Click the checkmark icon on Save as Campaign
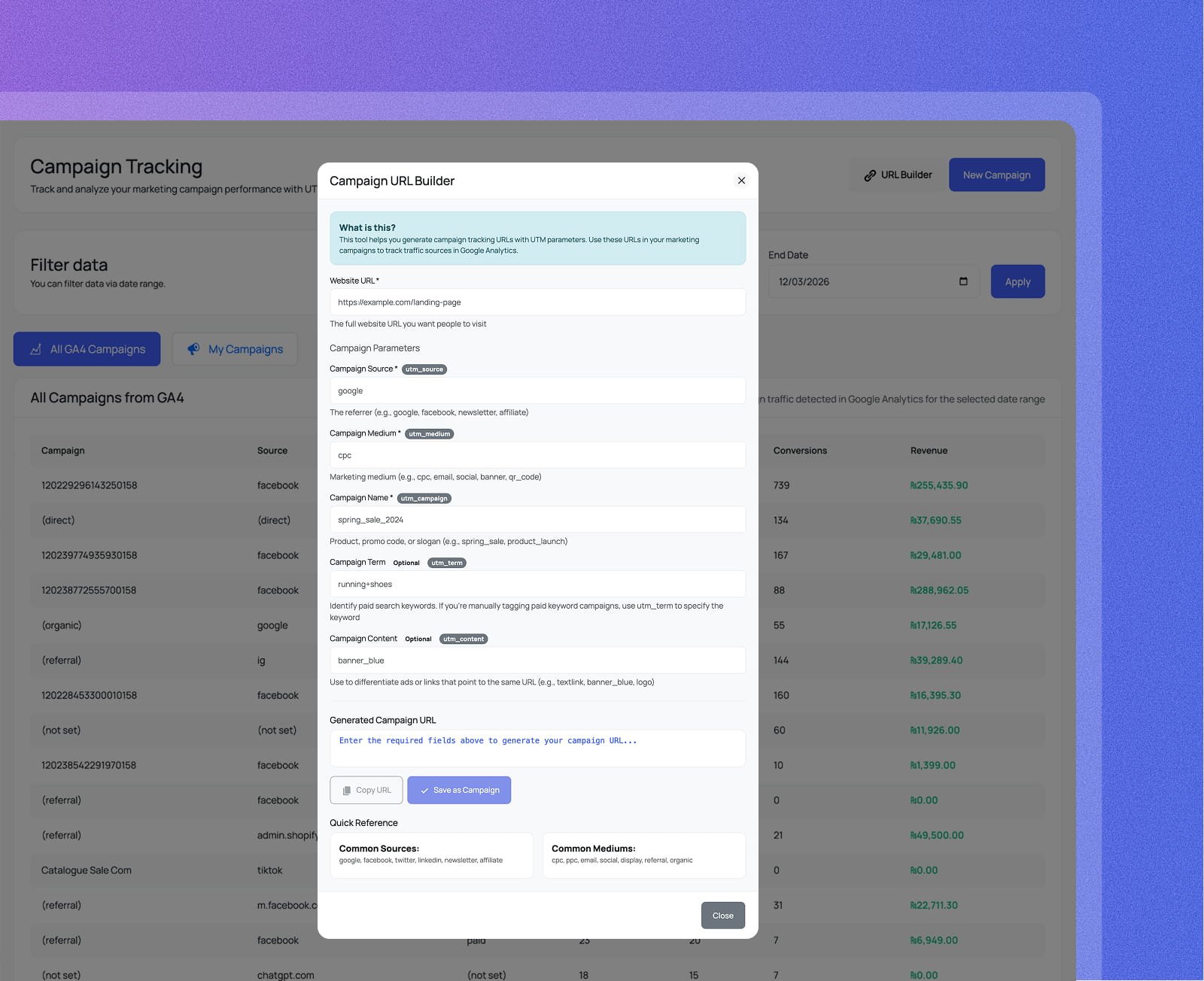 (x=424, y=791)
